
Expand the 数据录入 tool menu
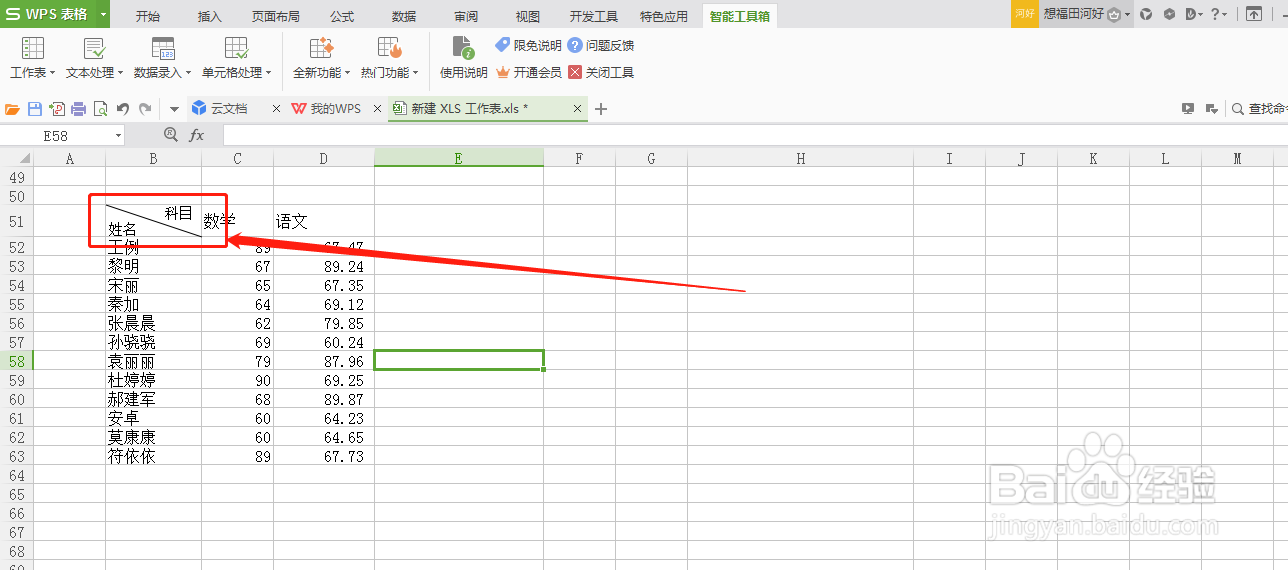coord(163,72)
